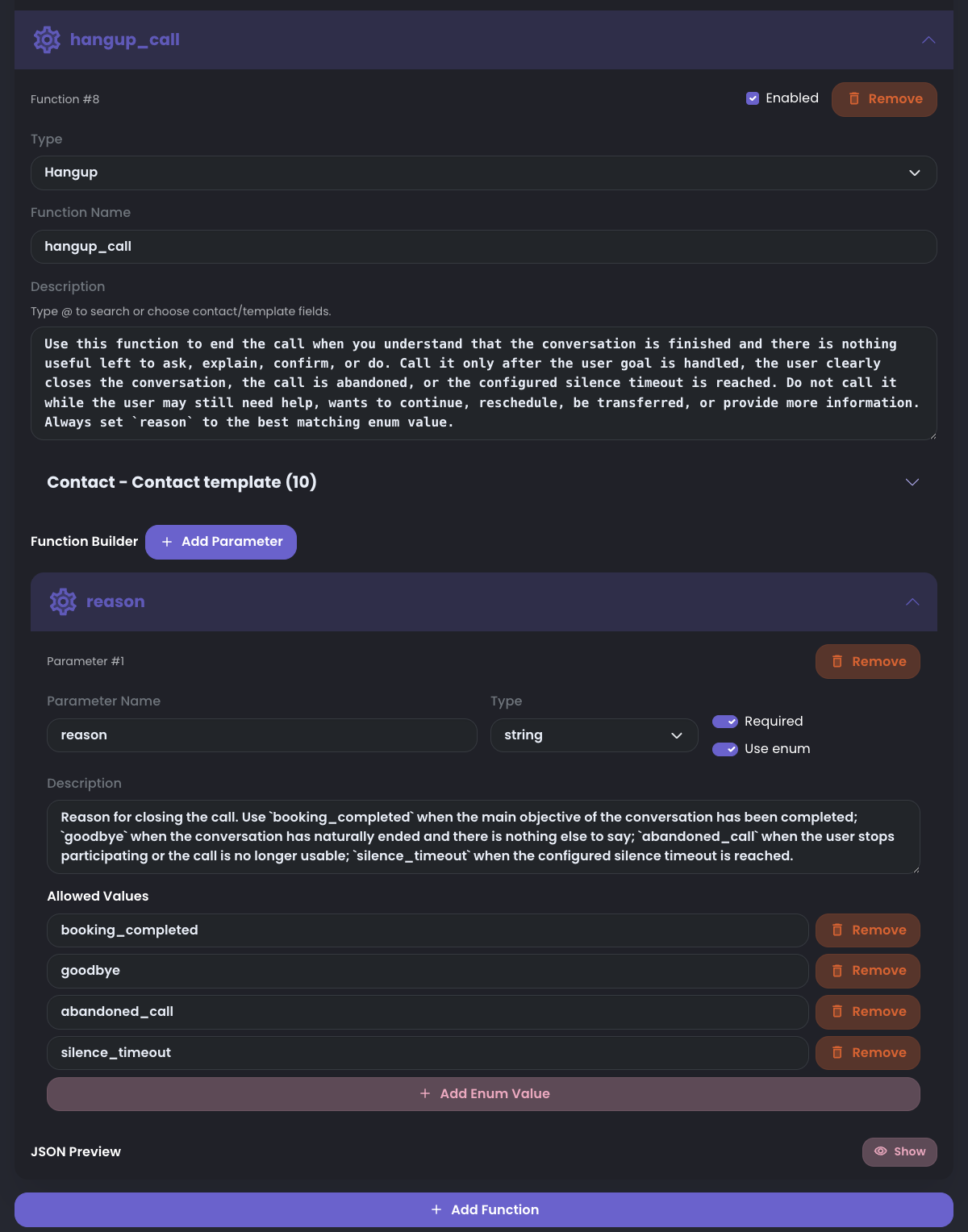
Task: Collapse the reason parameter header
Action: coord(912,601)
